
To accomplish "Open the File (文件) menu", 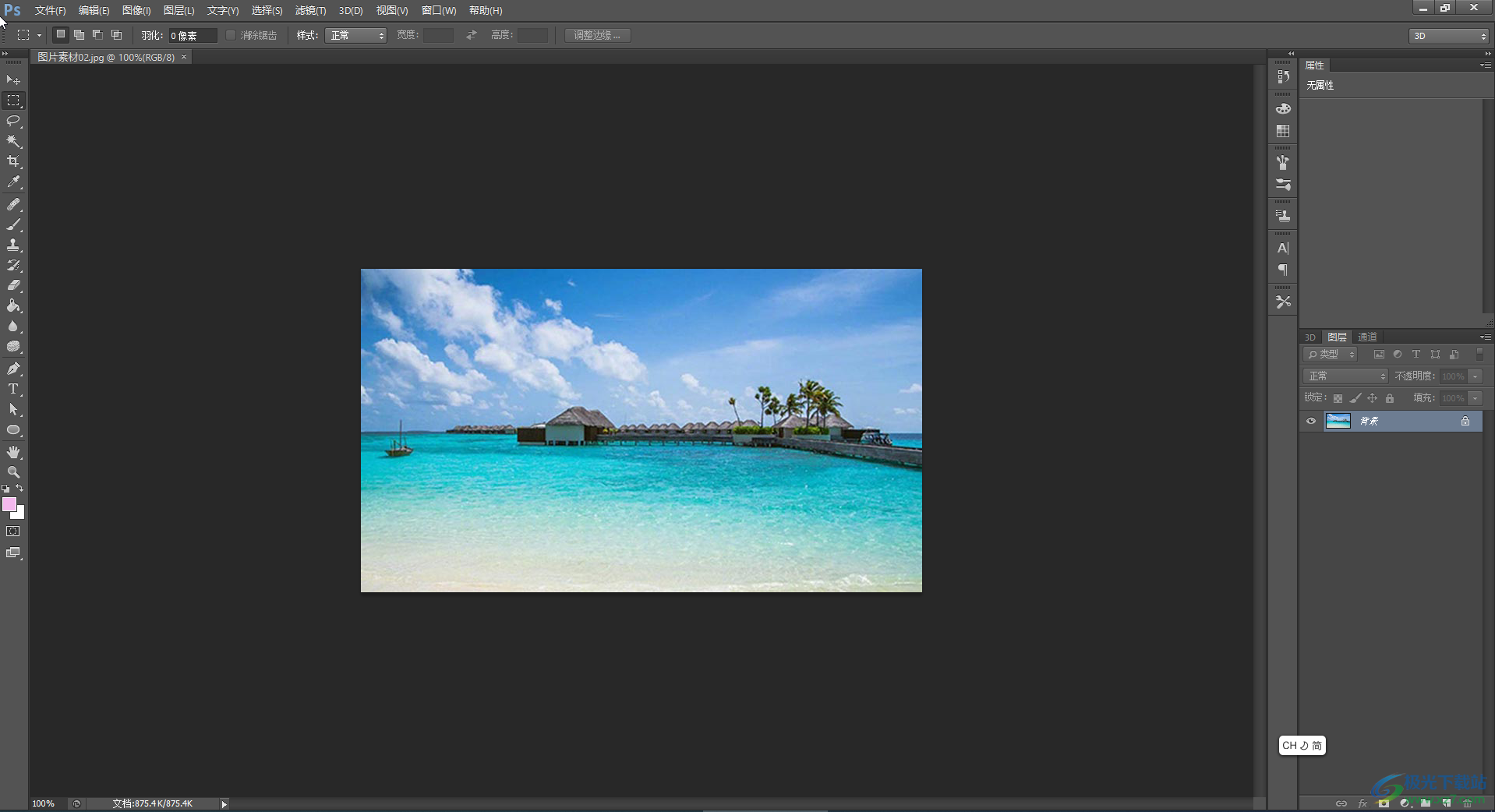I will tap(50, 10).
